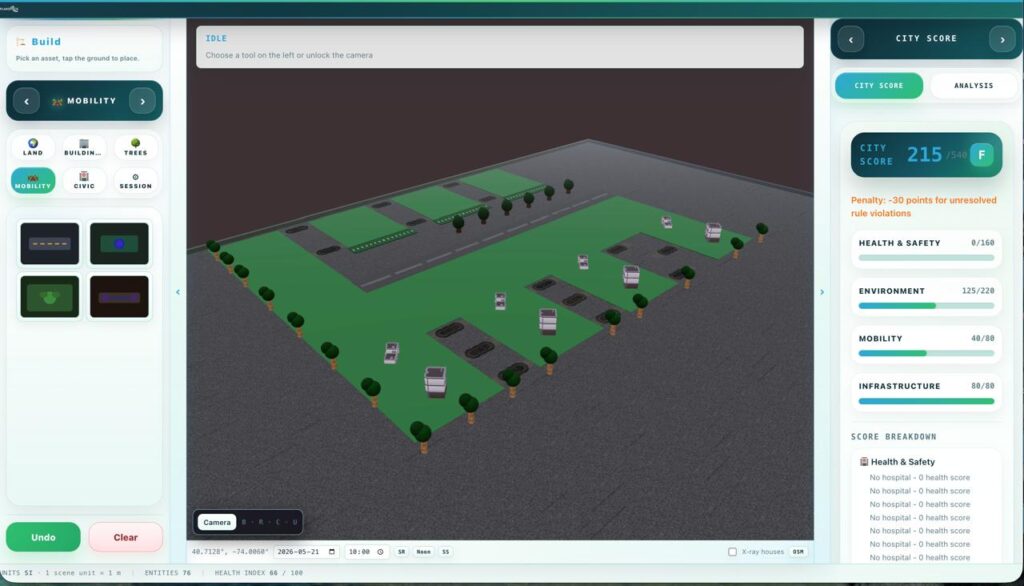1024x586 pixels.
Task: Pick the blue circle mobility asset thumbnail
Action: tap(119, 244)
